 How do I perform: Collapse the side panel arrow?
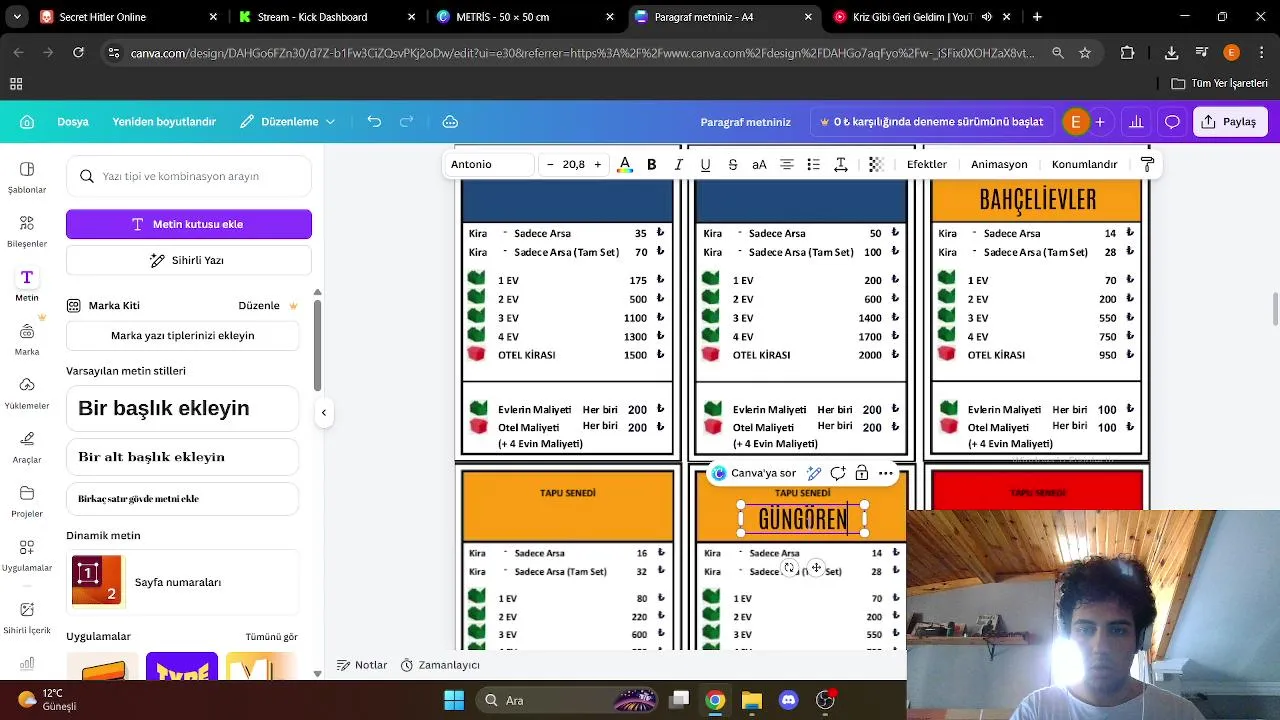(x=323, y=412)
